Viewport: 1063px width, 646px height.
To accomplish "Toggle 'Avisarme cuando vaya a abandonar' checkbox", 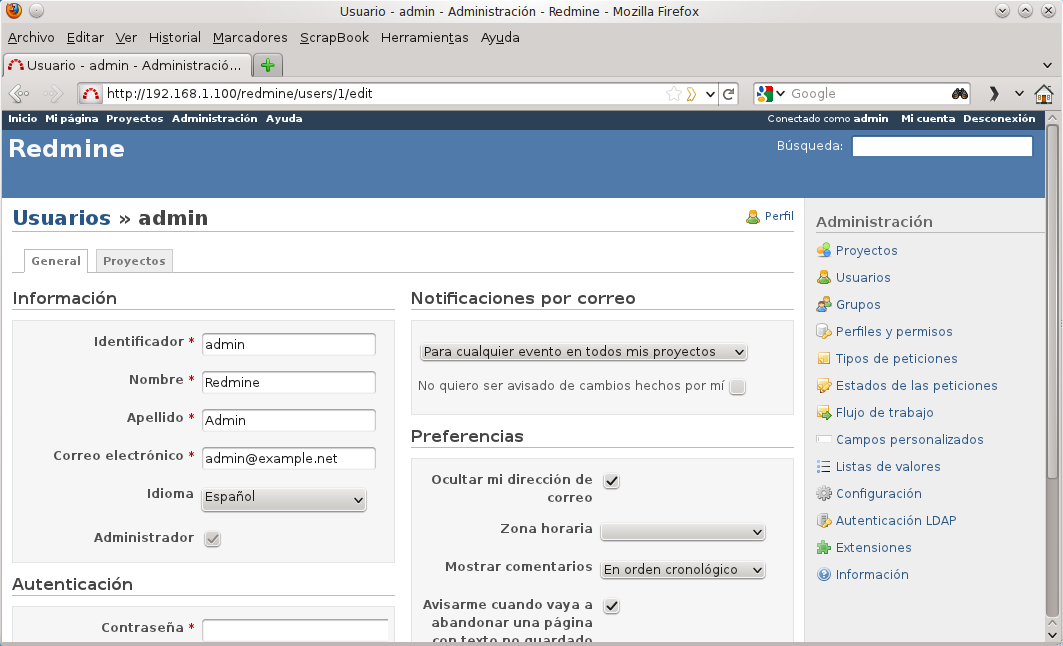I will pos(611,605).
